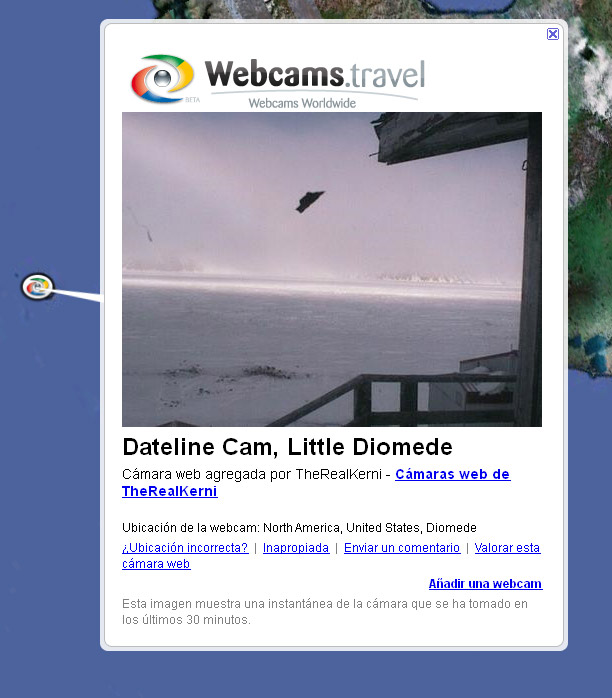Open the Dateline Cam snapshot image
Image resolution: width=612 pixels, height=698 pixels.
[x=332, y=269]
